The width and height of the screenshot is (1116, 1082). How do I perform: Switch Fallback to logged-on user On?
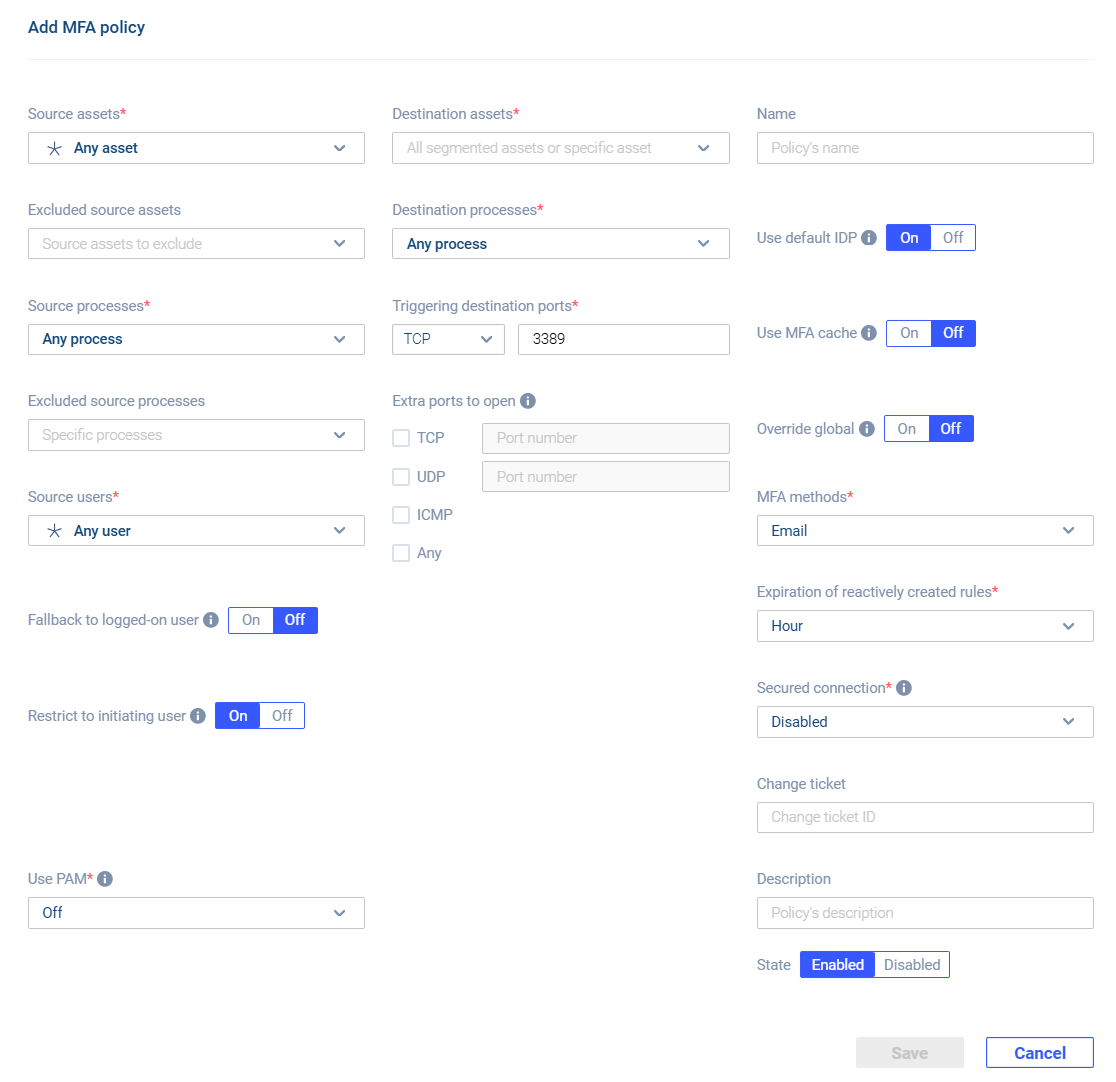pyautogui.click(x=251, y=620)
